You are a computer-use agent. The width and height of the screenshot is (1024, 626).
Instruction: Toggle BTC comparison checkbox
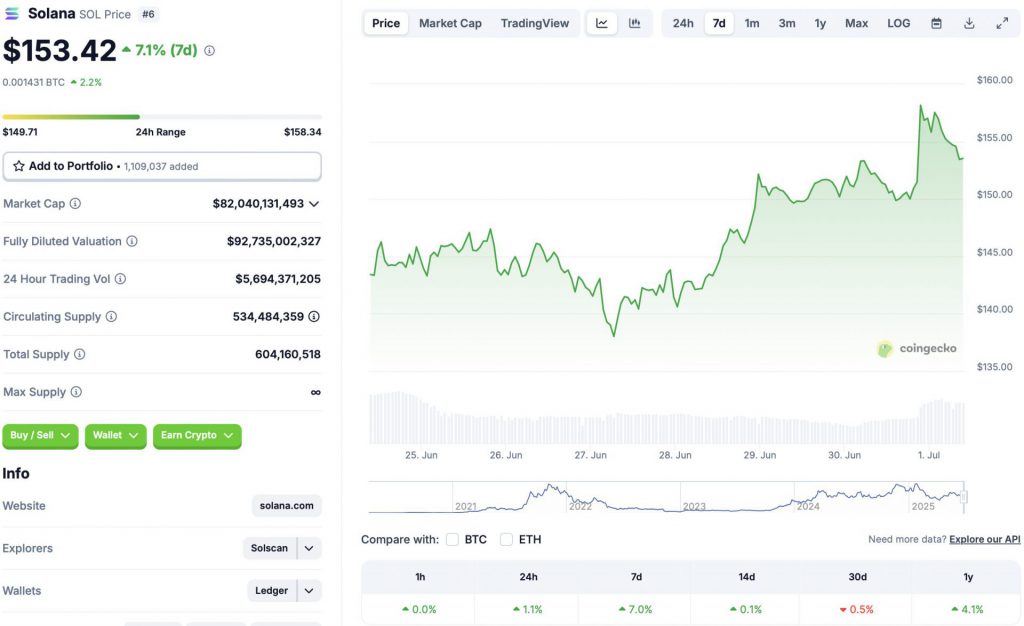pyautogui.click(x=452, y=540)
